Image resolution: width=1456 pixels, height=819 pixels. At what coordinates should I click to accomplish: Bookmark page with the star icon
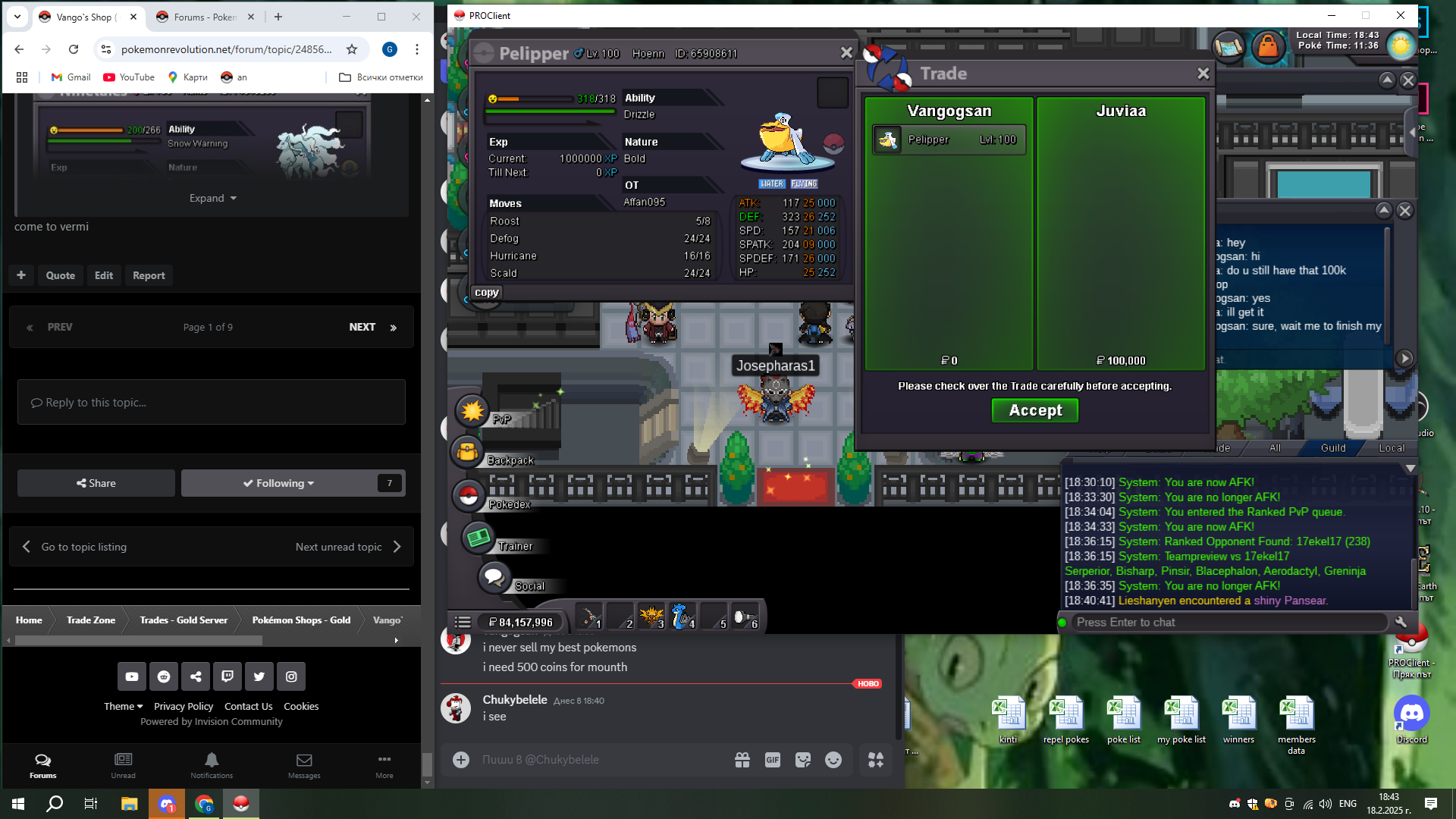point(352,49)
